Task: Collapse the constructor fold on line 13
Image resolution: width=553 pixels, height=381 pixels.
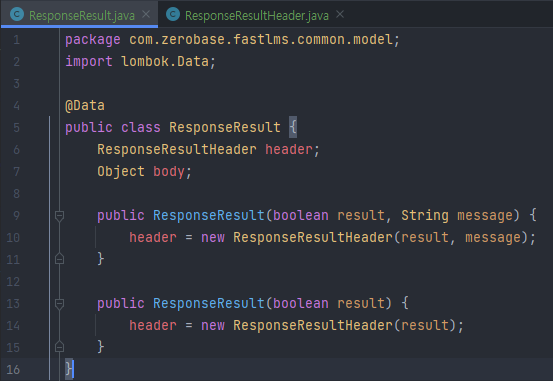Action: [x=59, y=303]
